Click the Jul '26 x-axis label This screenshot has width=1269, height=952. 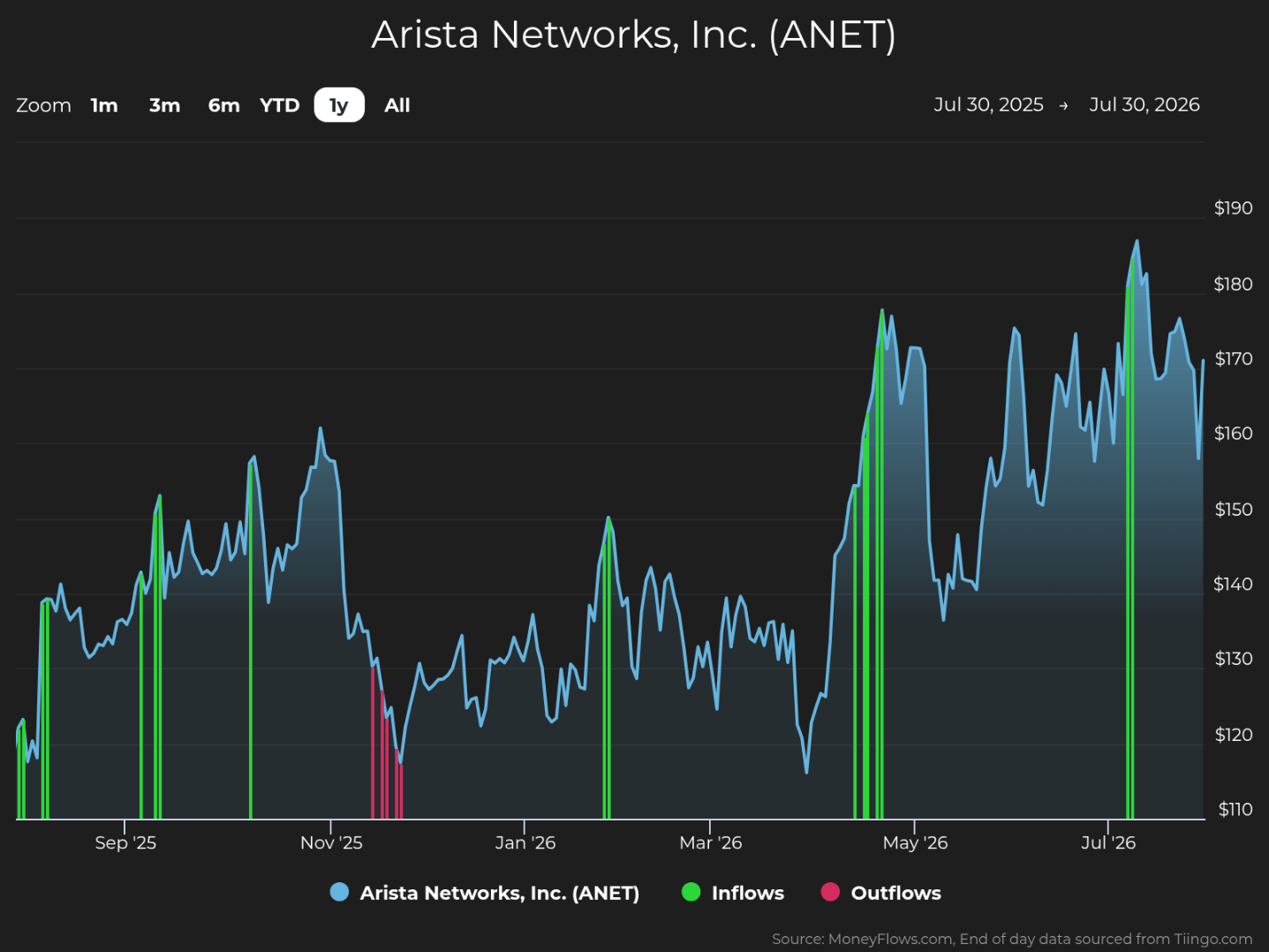[x=1108, y=842]
